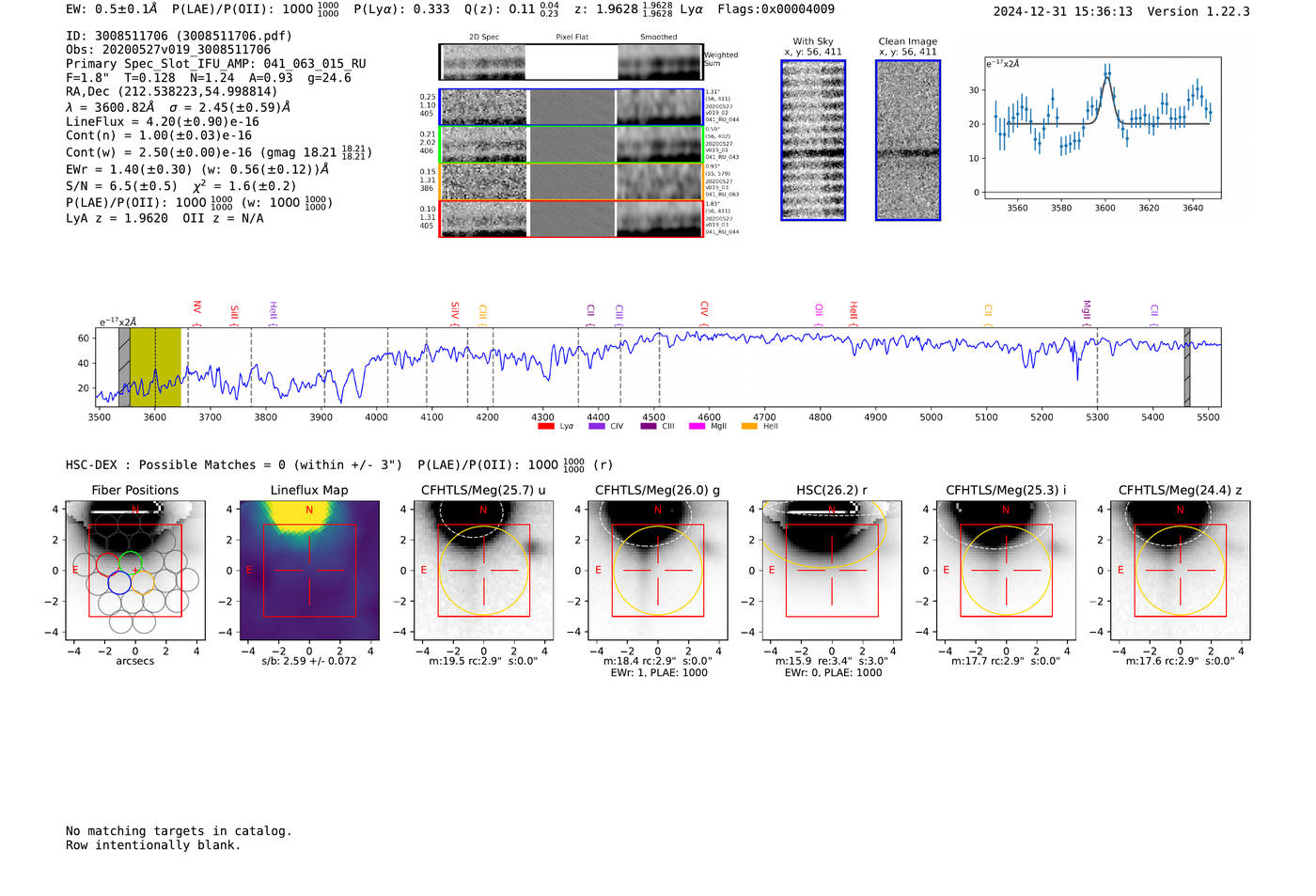Click the red SiIV line marker label

[455, 311]
